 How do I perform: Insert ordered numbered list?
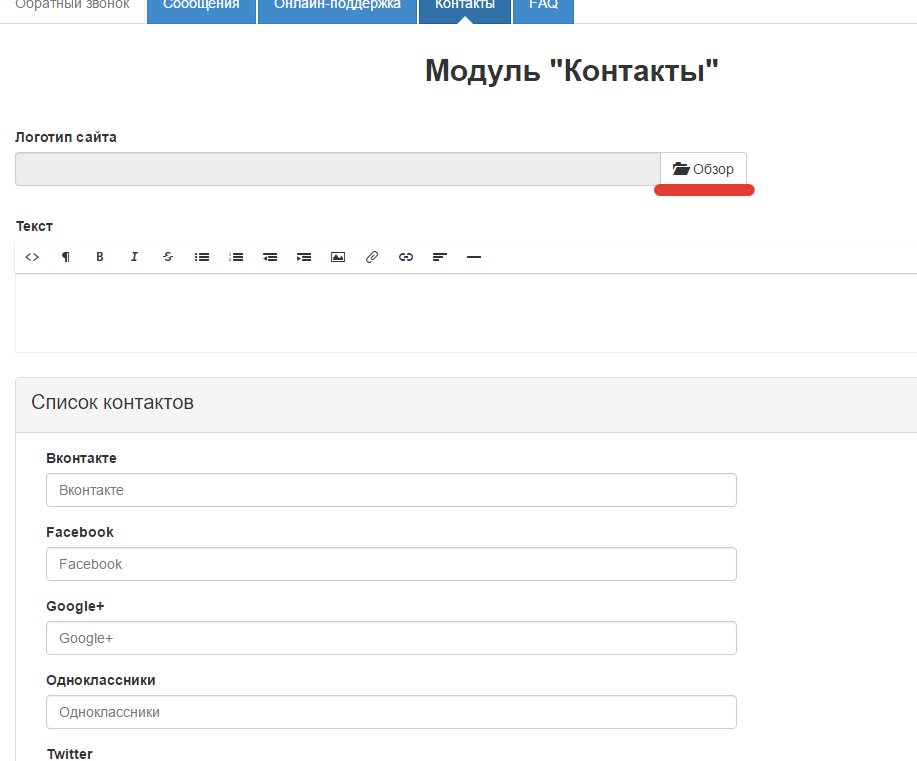[x=236, y=257]
